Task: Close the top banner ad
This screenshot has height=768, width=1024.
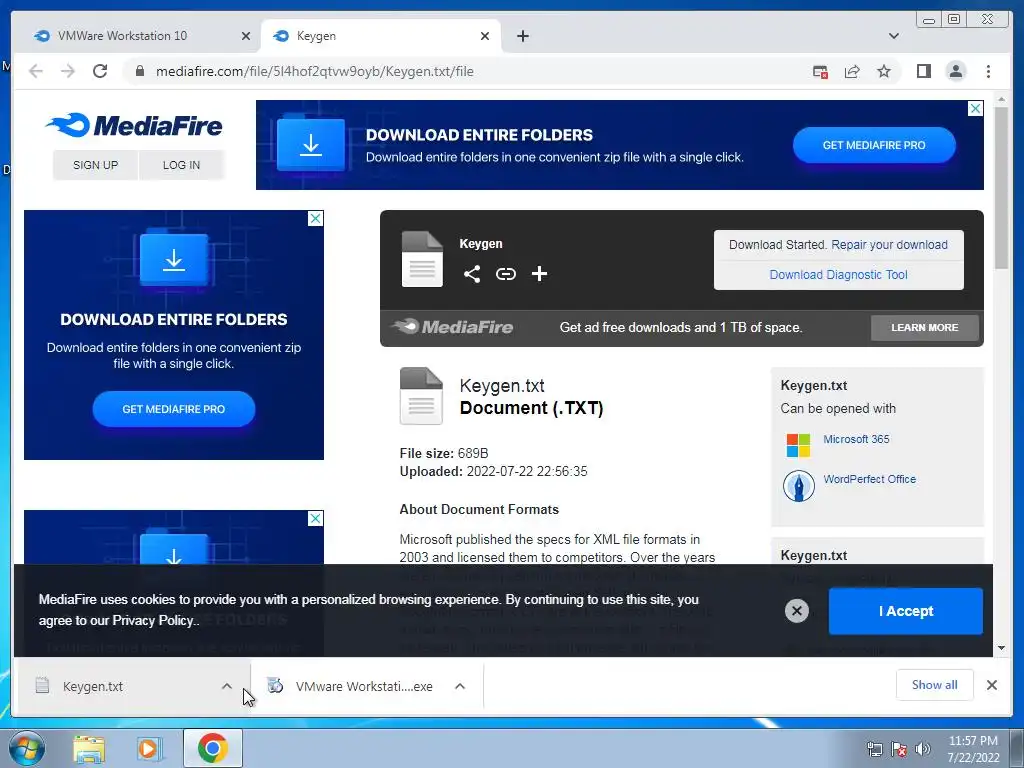Action: point(975,108)
